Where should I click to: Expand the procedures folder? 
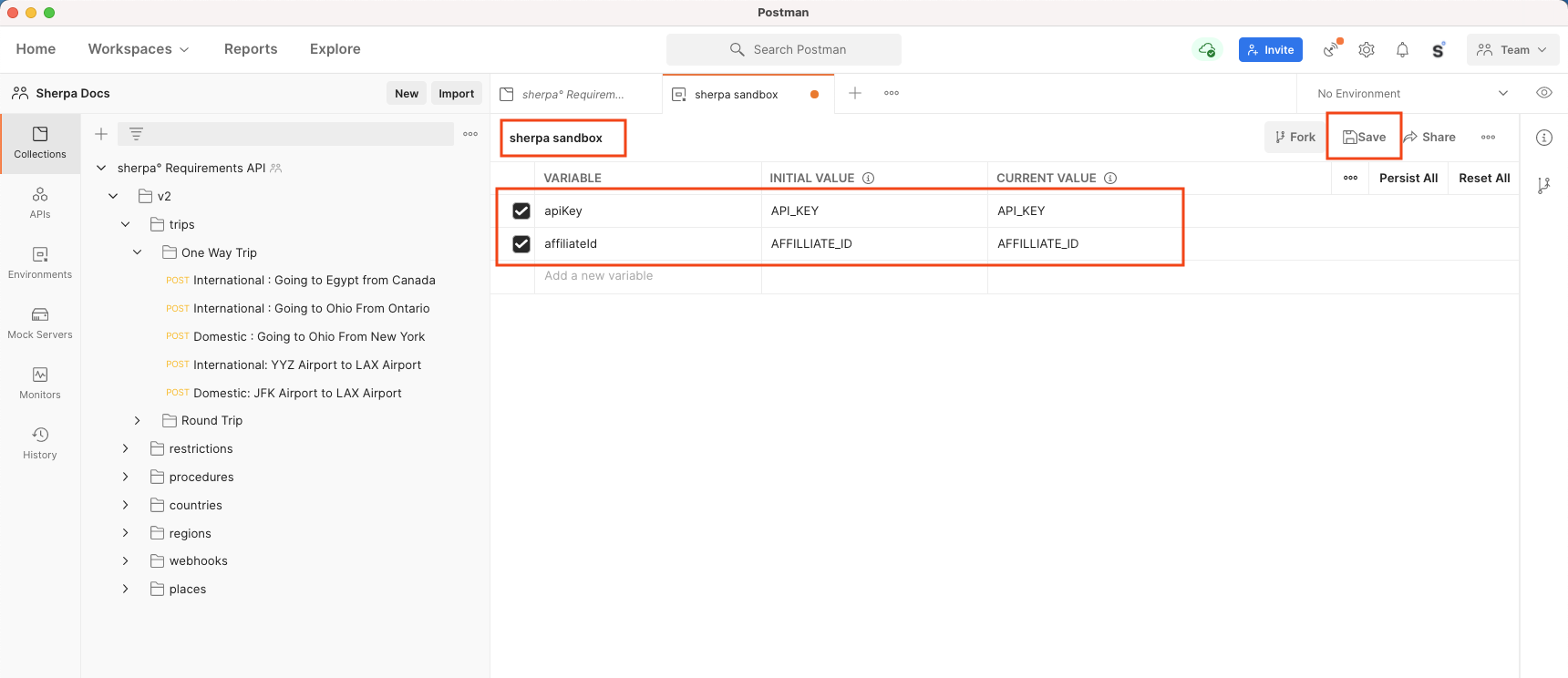(x=125, y=477)
